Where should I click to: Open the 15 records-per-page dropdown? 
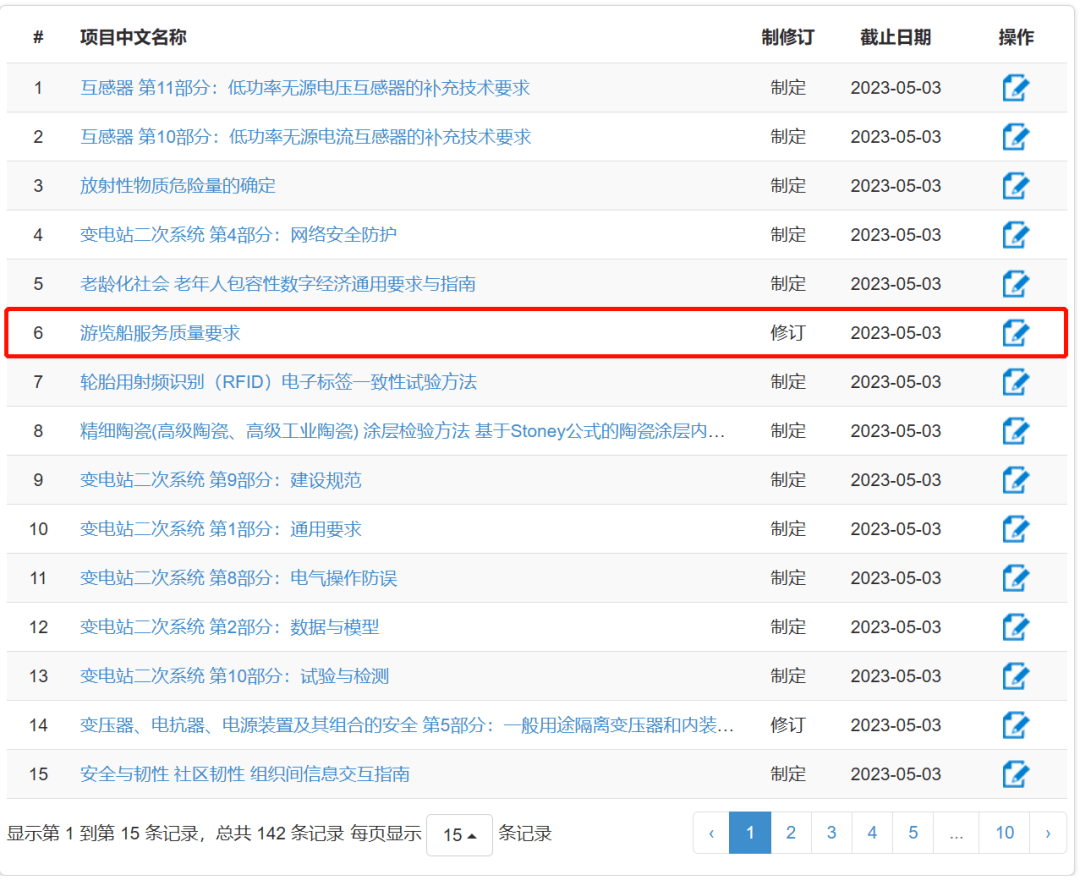(x=459, y=834)
